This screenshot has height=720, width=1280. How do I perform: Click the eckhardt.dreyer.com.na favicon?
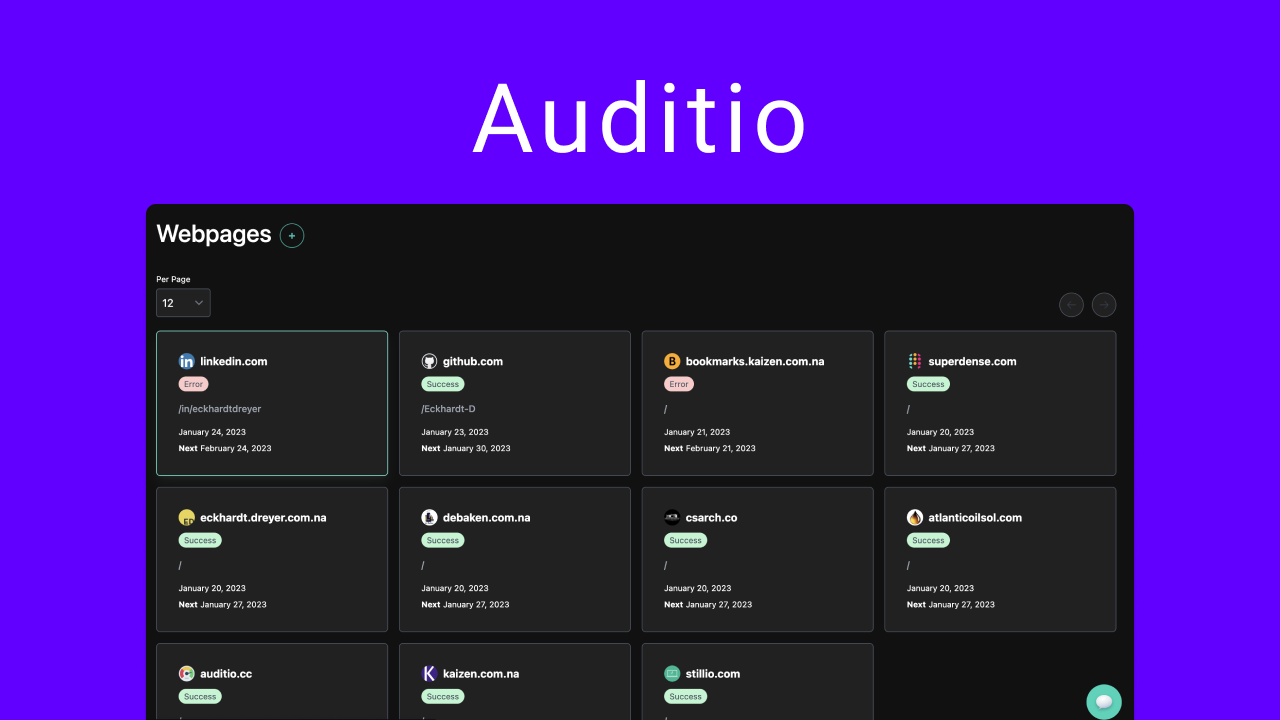coord(187,517)
